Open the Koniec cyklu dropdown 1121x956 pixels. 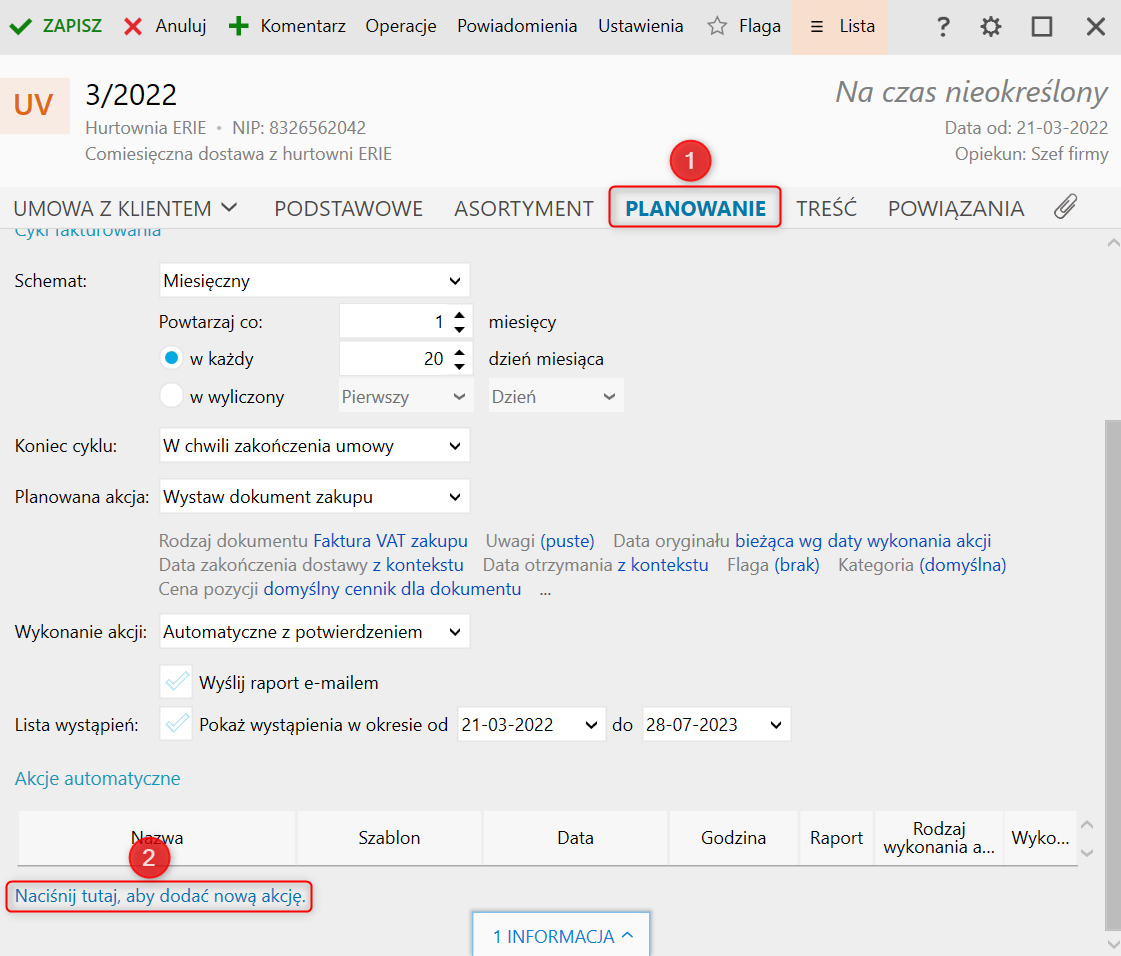[x=315, y=446]
